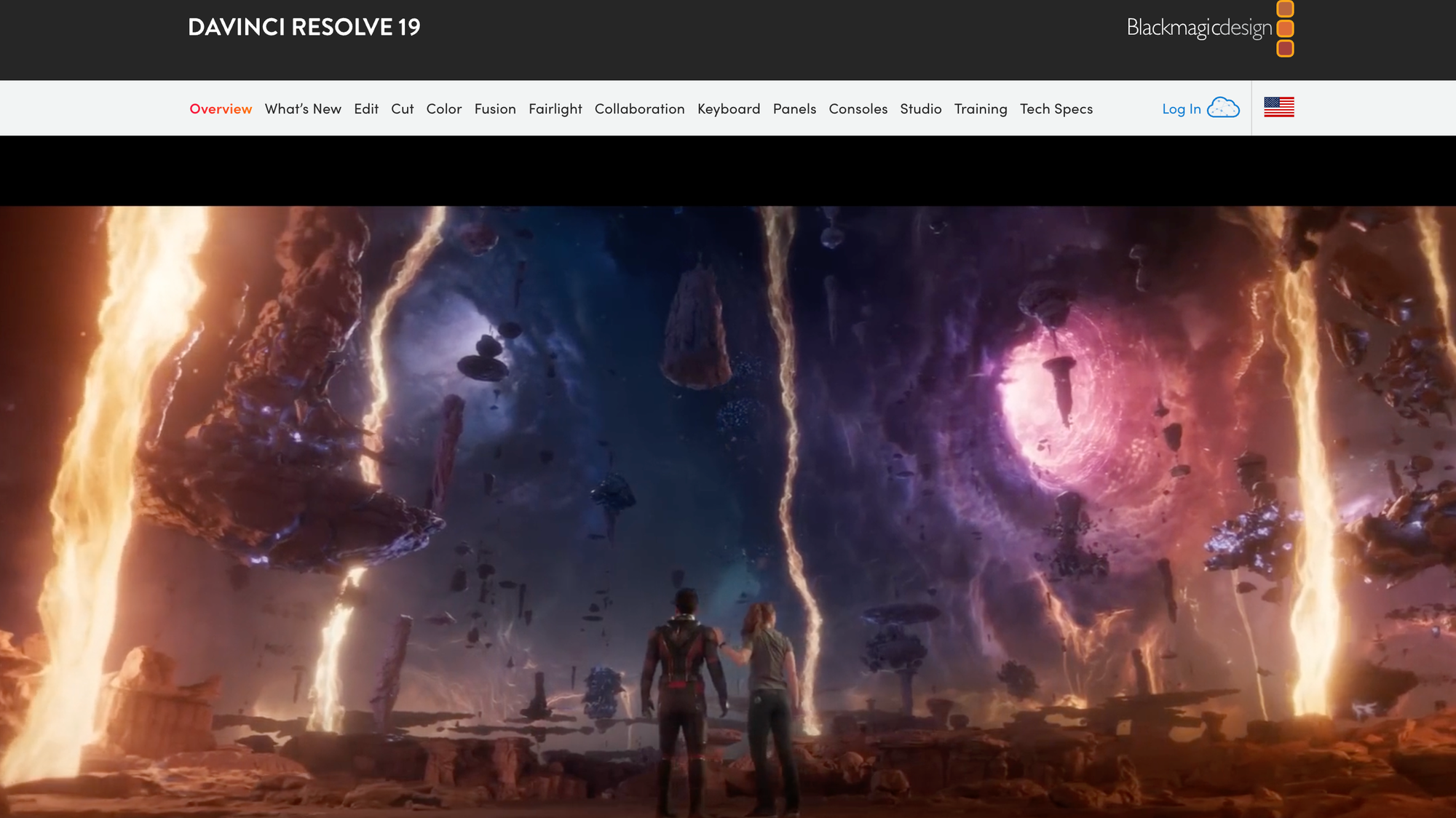
Task: Click the Studio navigation link
Action: point(921,109)
